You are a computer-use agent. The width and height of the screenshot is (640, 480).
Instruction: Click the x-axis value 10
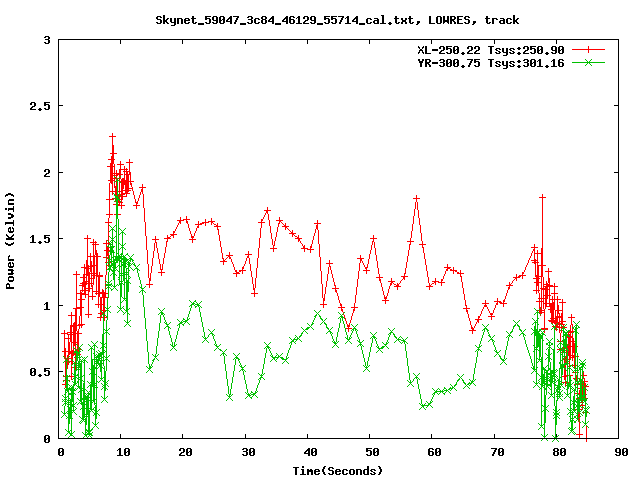coord(123,452)
